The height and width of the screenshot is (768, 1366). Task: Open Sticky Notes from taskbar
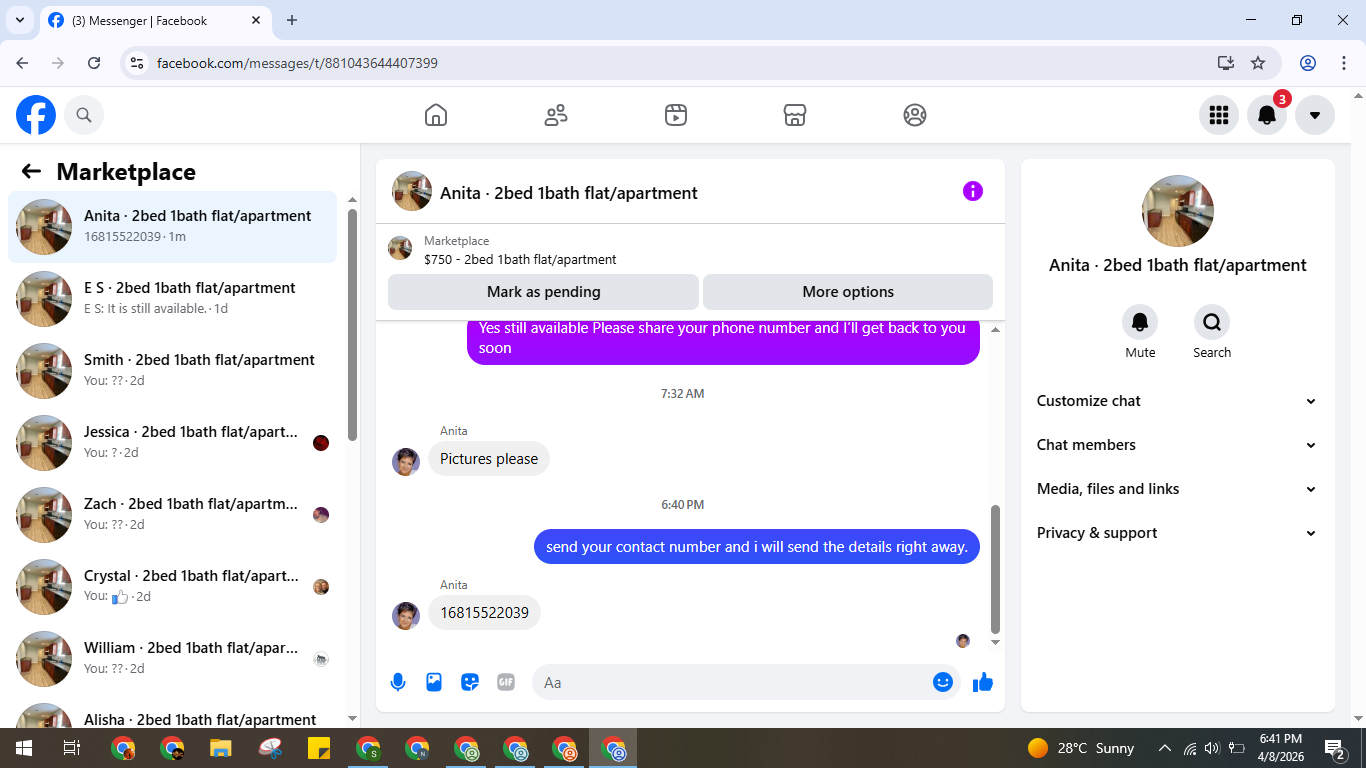pyautogui.click(x=319, y=748)
